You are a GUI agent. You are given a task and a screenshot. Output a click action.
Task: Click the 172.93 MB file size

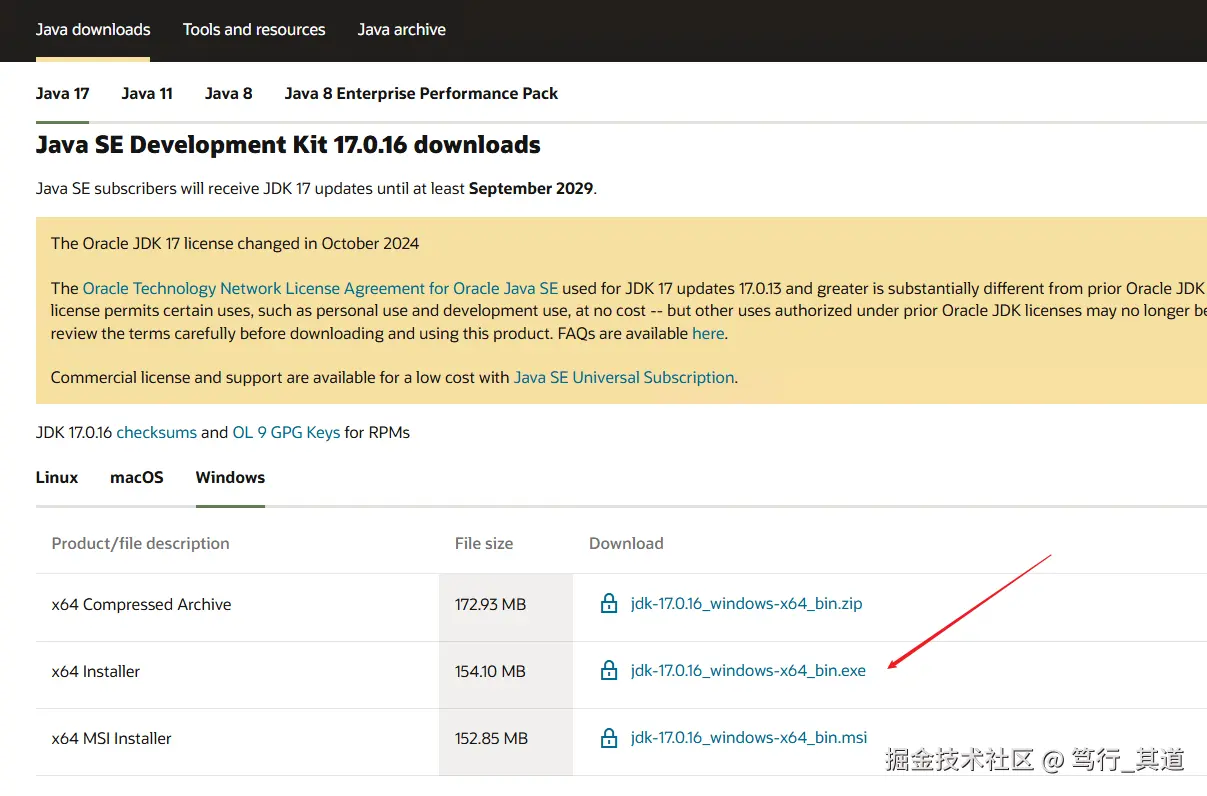point(490,604)
